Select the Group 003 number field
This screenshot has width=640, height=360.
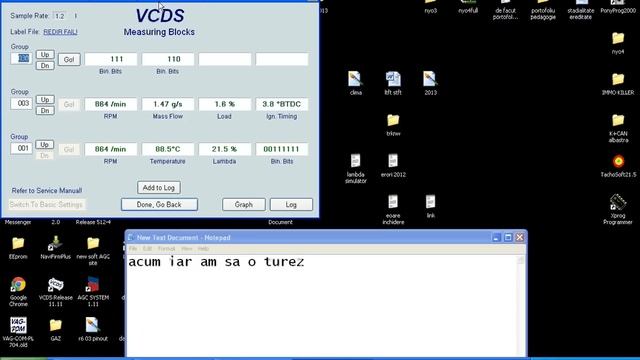point(21,103)
